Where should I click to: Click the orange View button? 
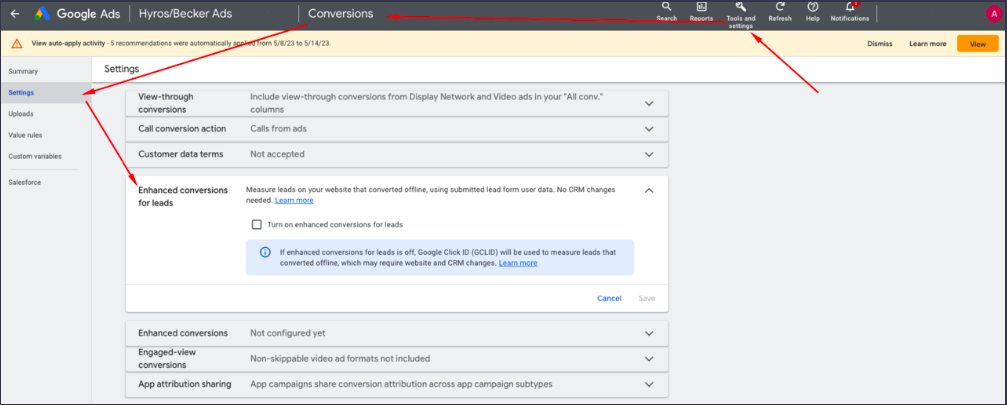pos(977,44)
